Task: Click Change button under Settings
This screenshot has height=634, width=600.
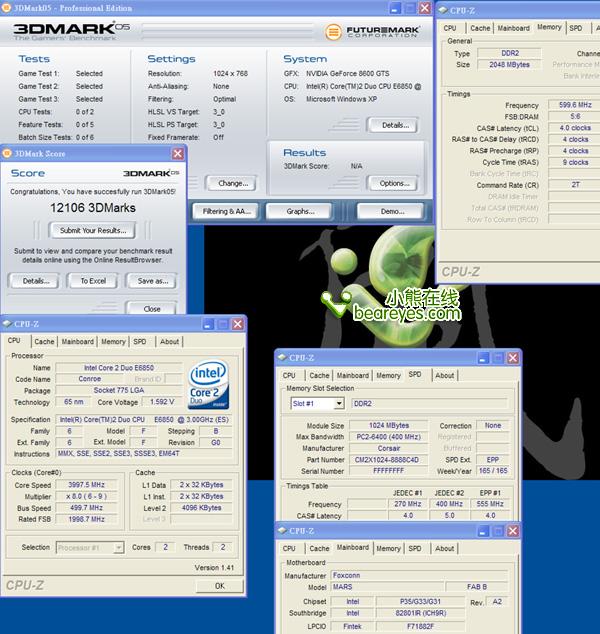Action: pos(233,183)
